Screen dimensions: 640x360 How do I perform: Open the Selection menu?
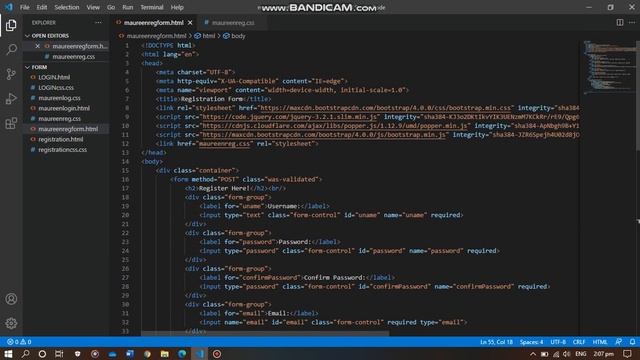click(67, 7)
